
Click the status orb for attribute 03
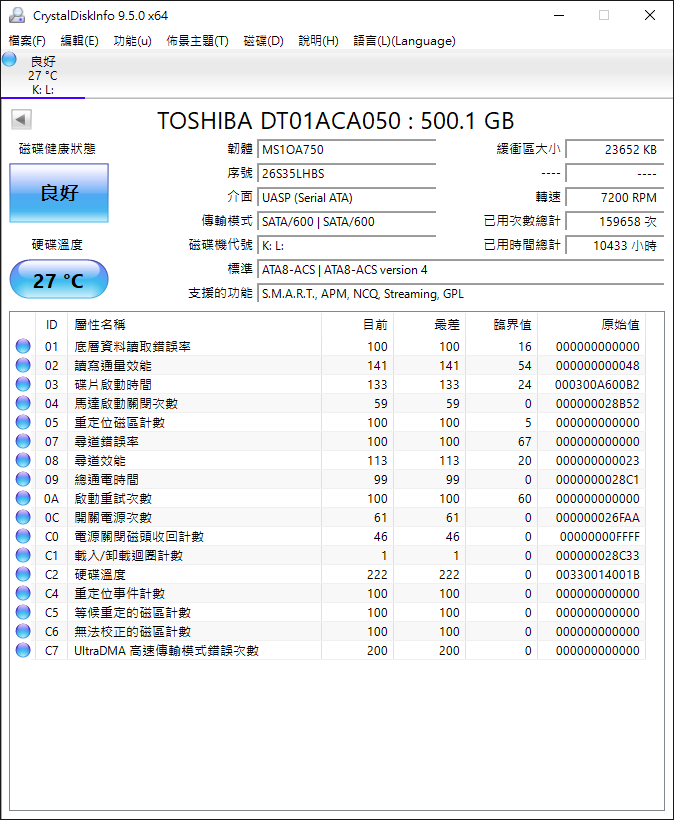coord(23,384)
